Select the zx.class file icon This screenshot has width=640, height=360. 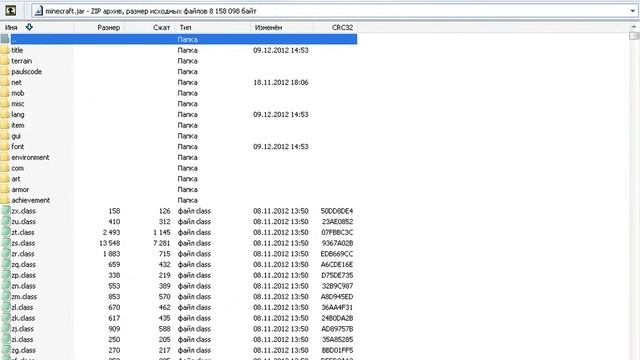pos(6,211)
